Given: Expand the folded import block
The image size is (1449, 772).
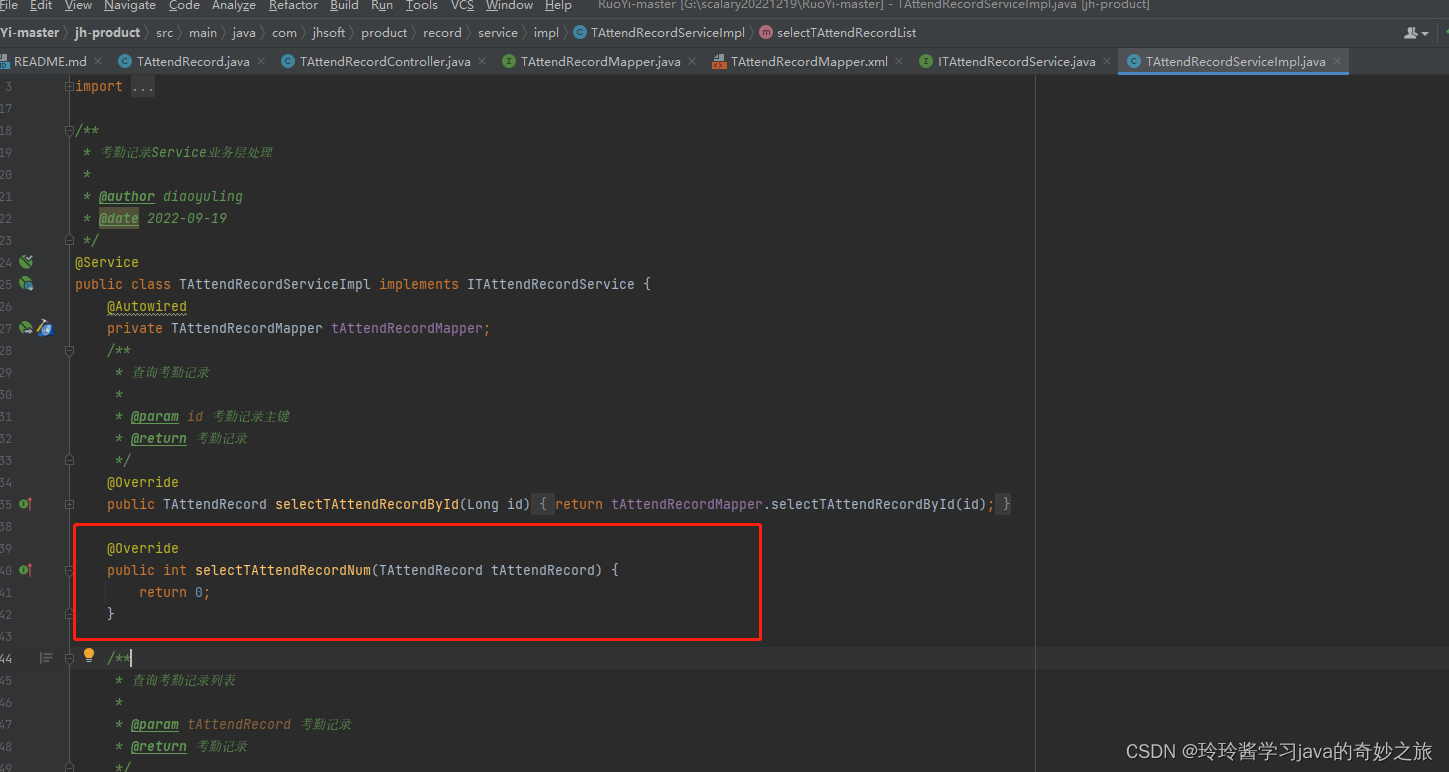Looking at the screenshot, I should pyautogui.click(x=70, y=87).
